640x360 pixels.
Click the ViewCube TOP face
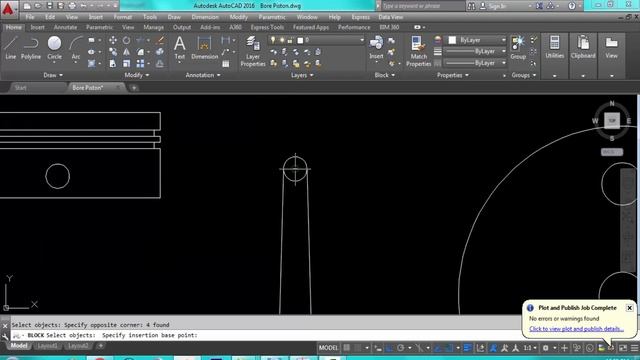point(612,121)
